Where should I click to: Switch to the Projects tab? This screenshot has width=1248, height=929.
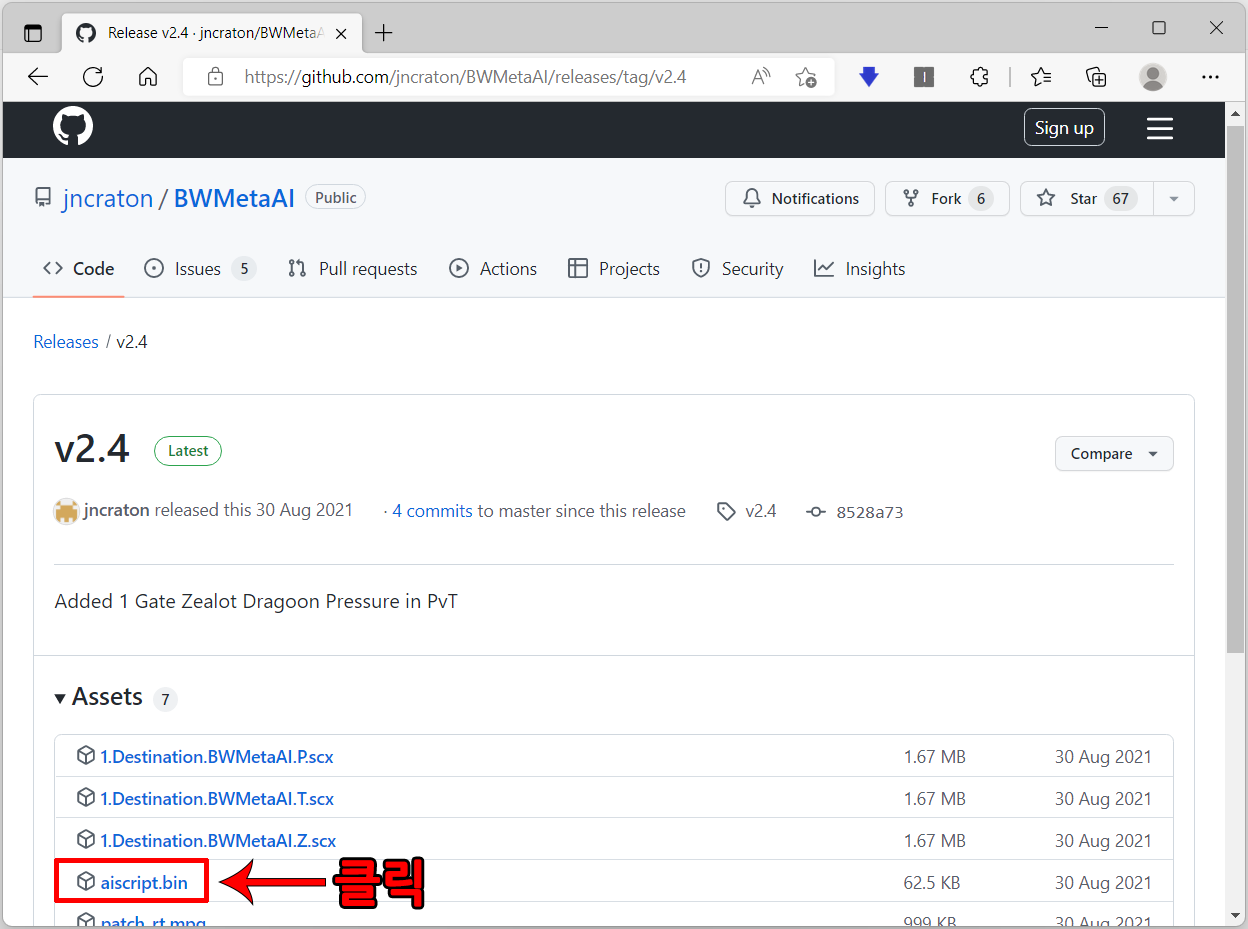614,268
